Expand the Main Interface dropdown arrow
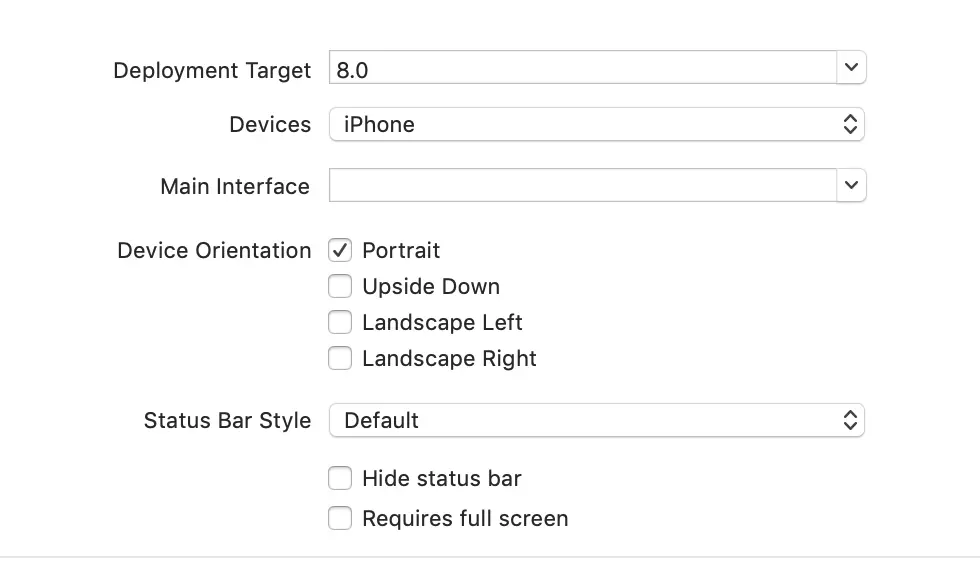The image size is (980, 574). (850, 185)
